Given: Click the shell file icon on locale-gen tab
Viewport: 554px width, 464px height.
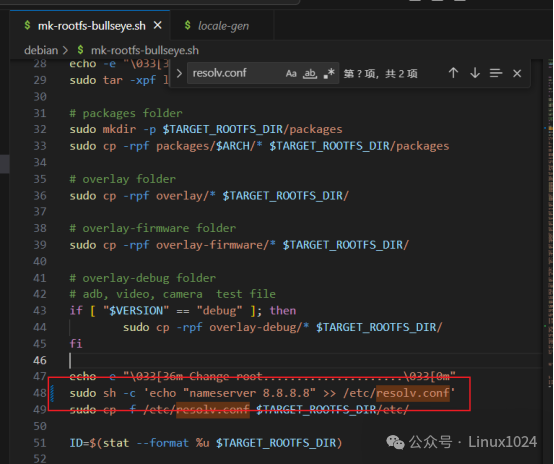Looking at the screenshot, I should 187,25.
